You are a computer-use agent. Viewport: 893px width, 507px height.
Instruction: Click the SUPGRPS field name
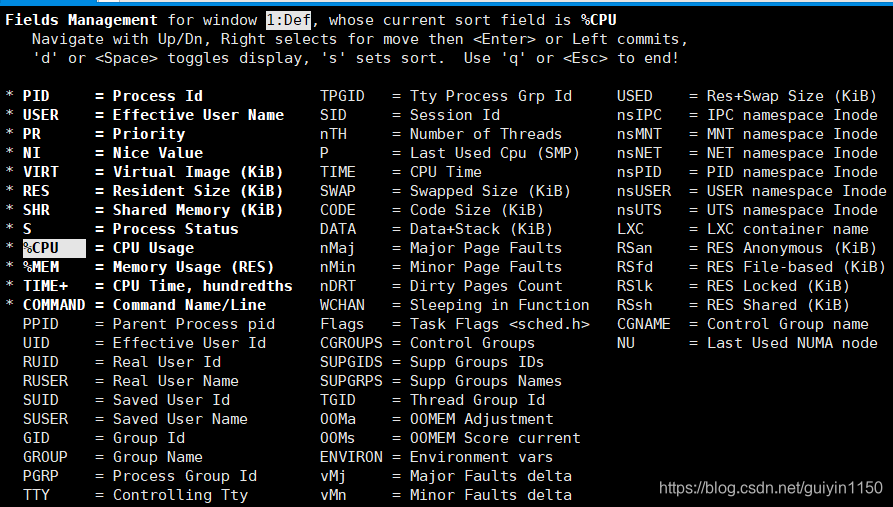[x=351, y=381]
